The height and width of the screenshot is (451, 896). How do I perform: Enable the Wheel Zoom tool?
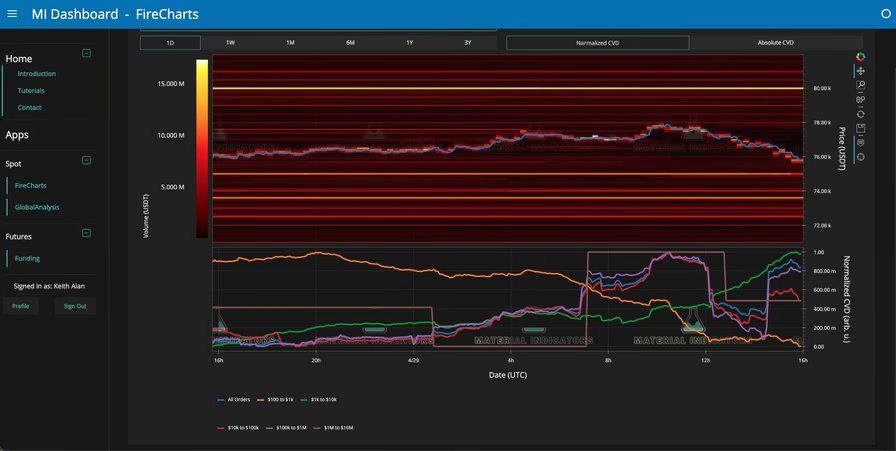[861, 100]
